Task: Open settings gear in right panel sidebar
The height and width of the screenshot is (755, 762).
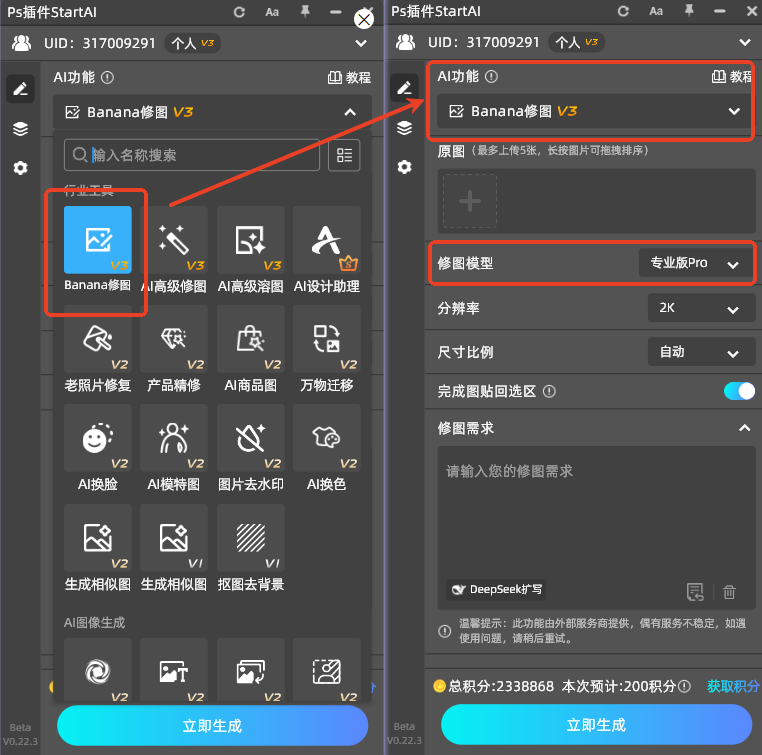Action: click(x=404, y=167)
